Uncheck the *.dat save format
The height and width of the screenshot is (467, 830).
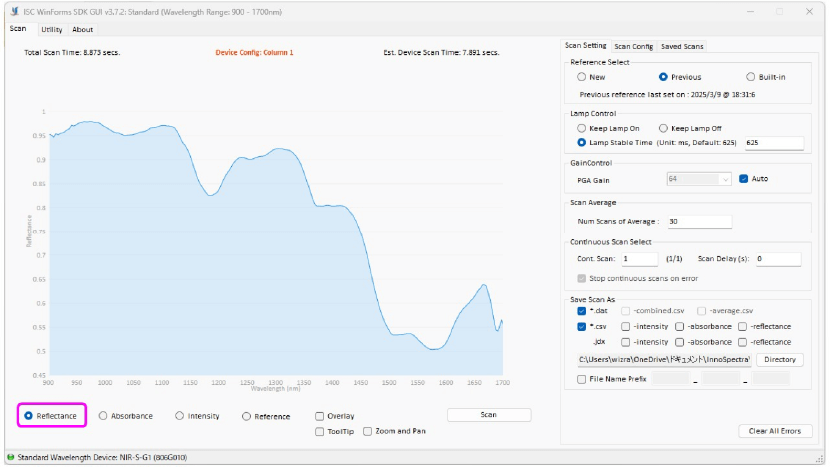tap(582, 311)
